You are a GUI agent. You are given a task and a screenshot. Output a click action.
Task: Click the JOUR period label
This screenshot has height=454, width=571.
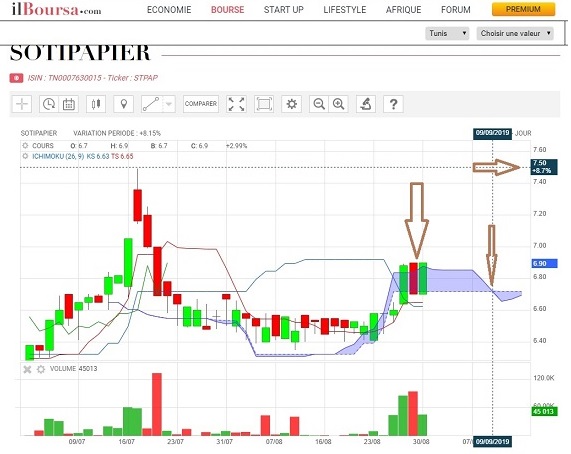(x=523, y=133)
